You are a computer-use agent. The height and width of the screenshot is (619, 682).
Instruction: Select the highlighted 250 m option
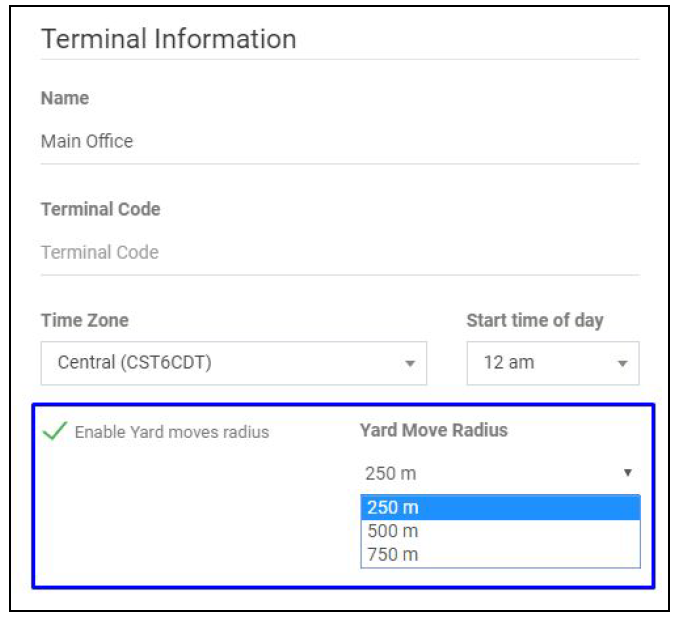499,507
